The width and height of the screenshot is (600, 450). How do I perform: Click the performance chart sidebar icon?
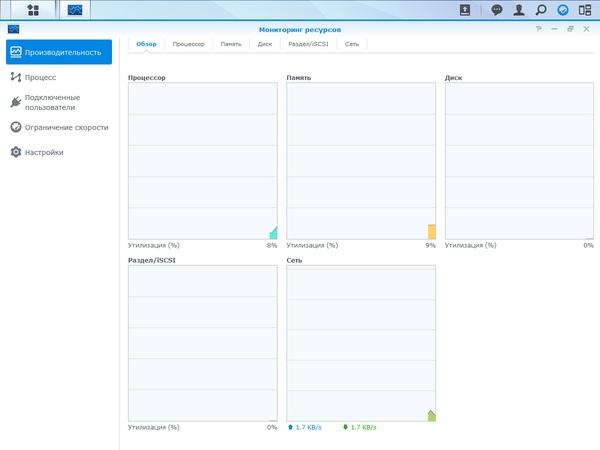pyautogui.click(x=16, y=52)
